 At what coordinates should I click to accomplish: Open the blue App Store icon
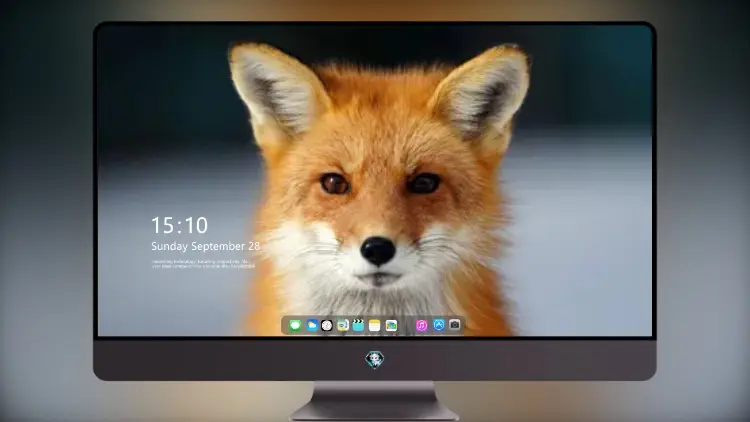pyautogui.click(x=439, y=325)
